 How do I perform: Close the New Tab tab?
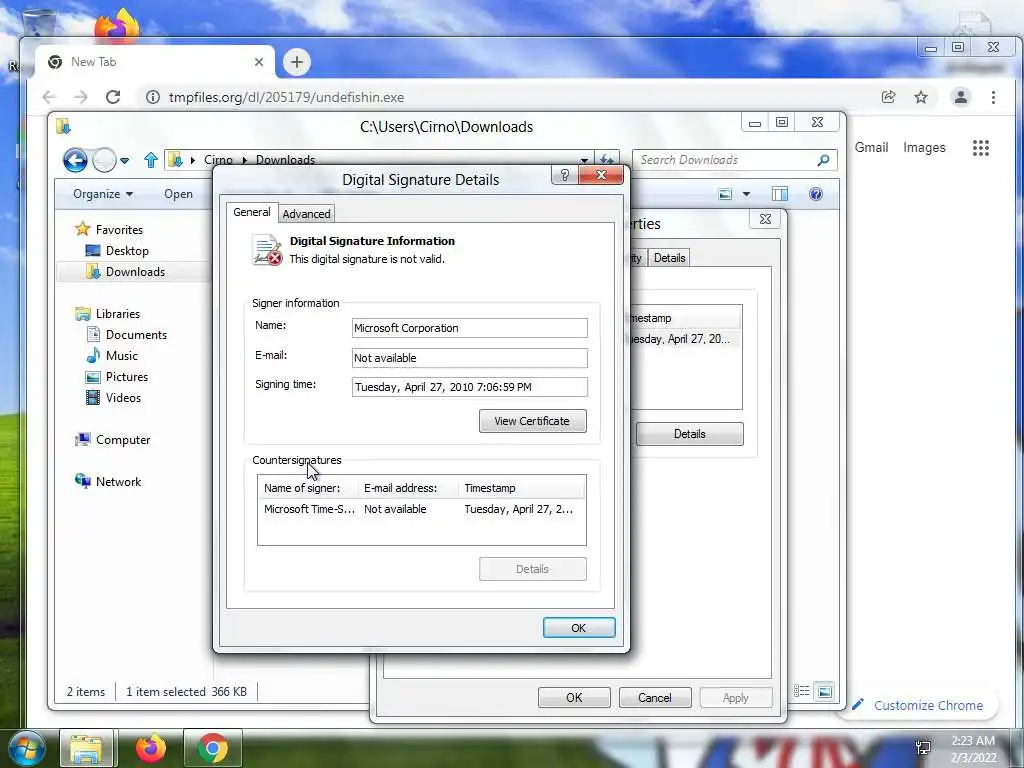pyautogui.click(x=259, y=62)
